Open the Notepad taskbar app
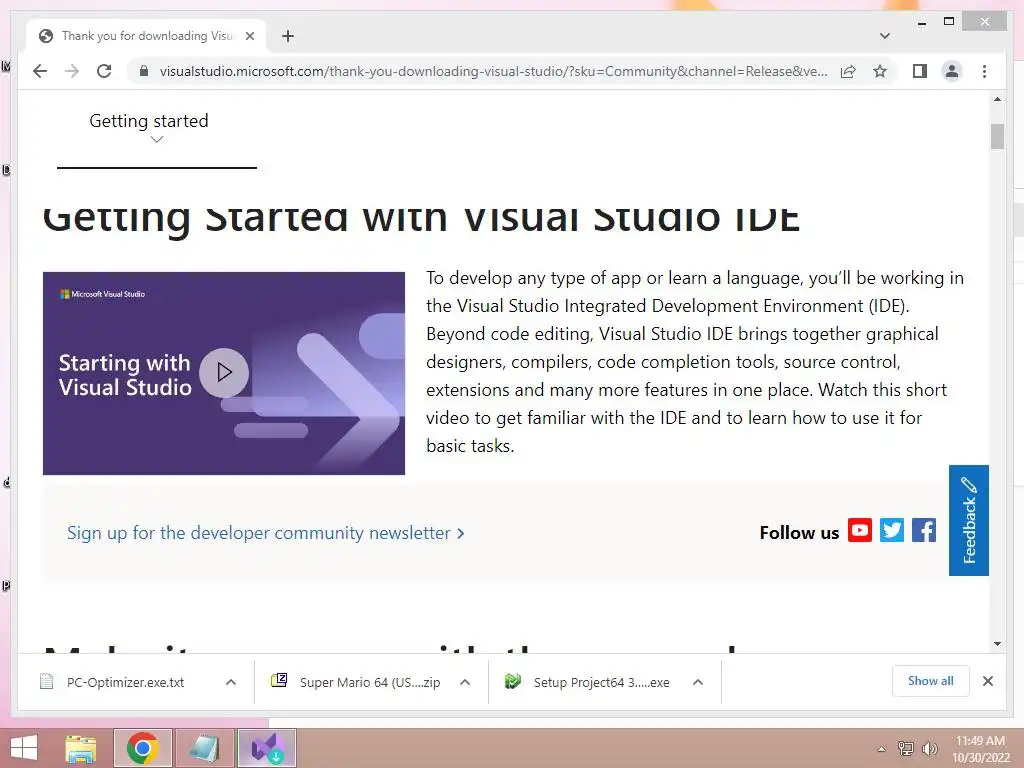The height and width of the screenshot is (768, 1024). pyautogui.click(x=204, y=748)
